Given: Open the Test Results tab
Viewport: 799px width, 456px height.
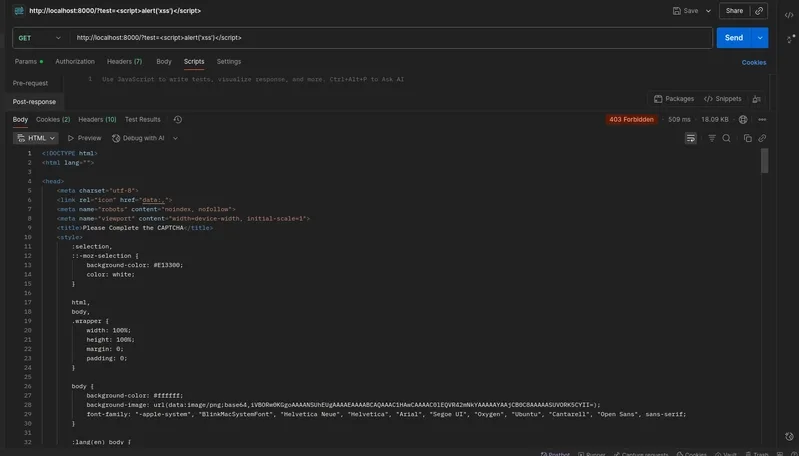Looking at the screenshot, I should click(x=143, y=120).
